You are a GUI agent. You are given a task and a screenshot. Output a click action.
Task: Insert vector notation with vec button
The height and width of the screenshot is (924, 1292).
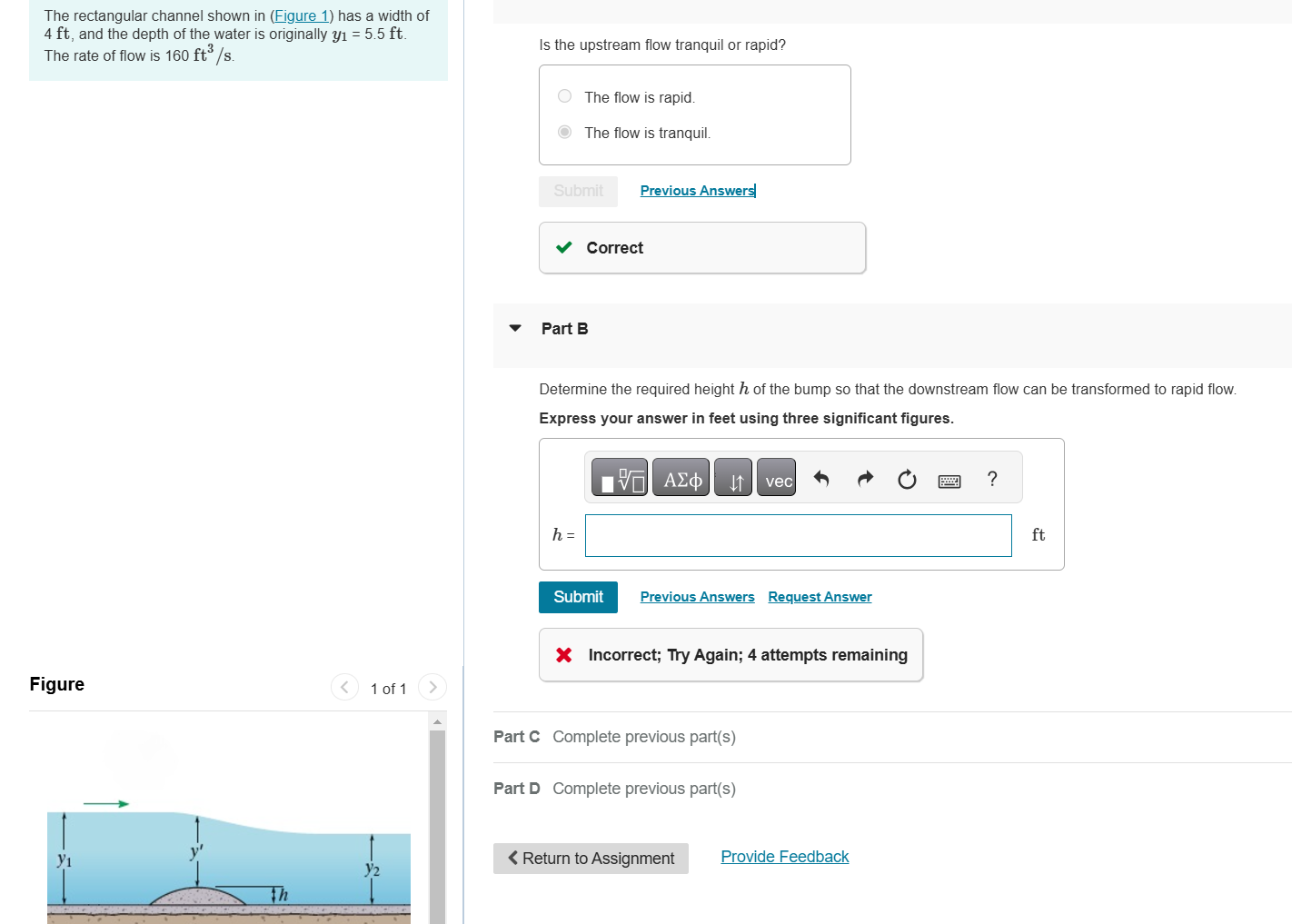pos(777,478)
